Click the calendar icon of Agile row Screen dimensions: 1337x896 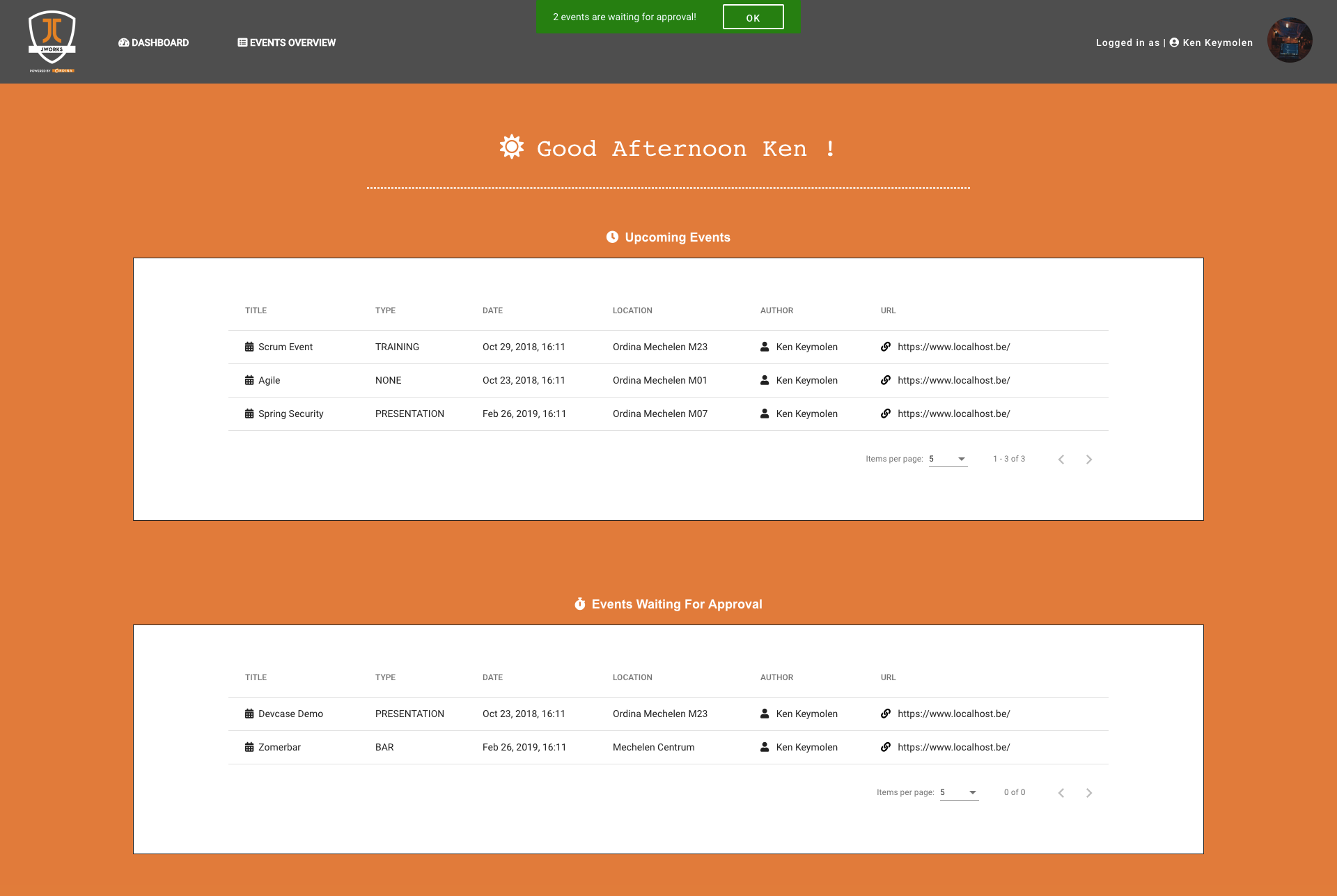249,380
